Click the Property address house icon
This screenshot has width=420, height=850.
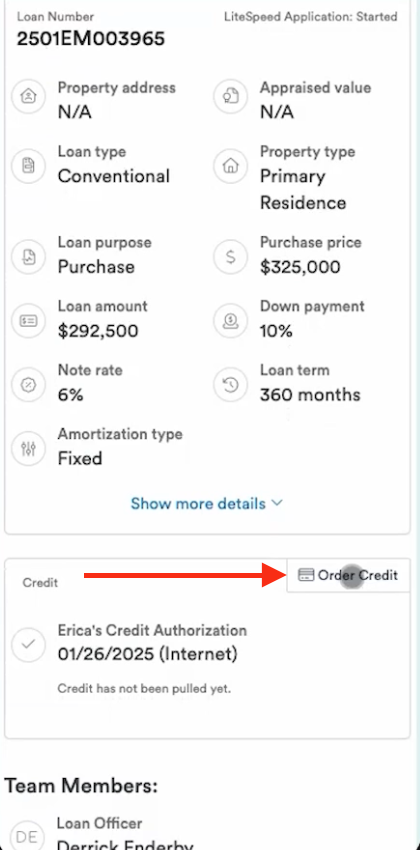coord(28,97)
